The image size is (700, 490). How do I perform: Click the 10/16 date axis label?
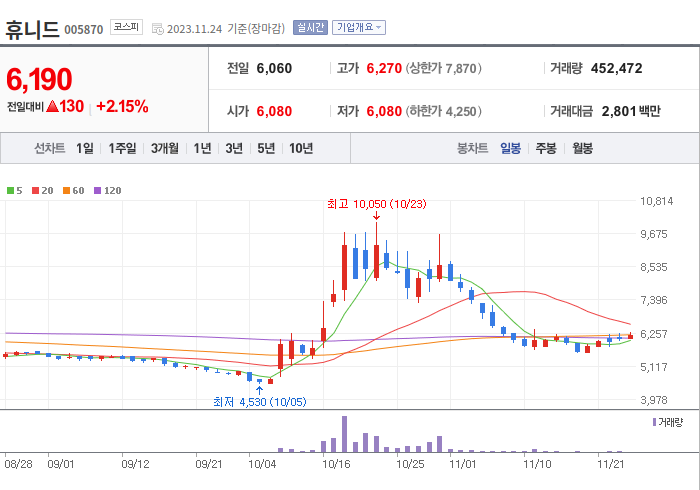[336, 465]
